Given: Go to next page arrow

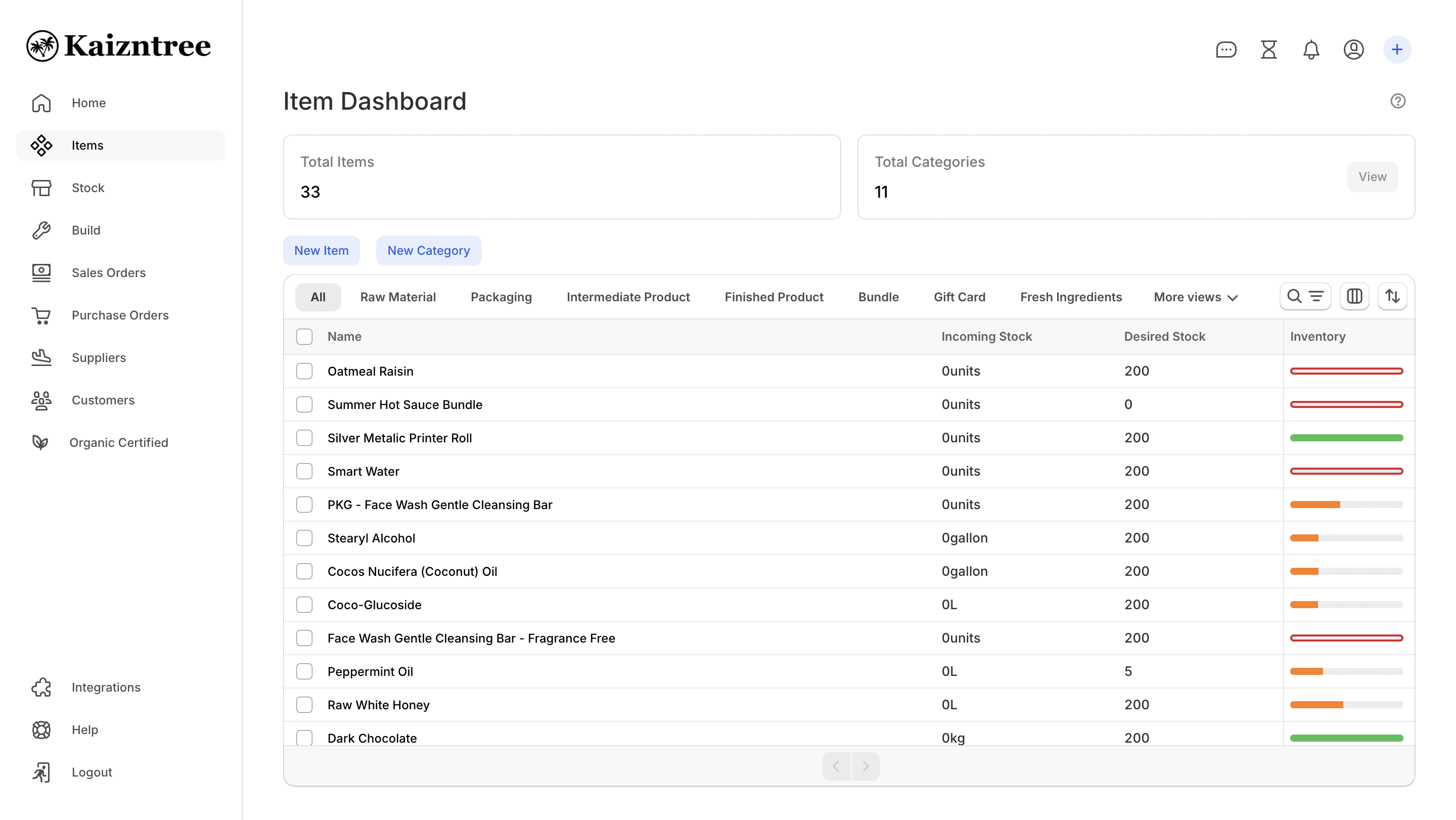Looking at the screenshot, I should pyautogui.click(x=866, y=766).
